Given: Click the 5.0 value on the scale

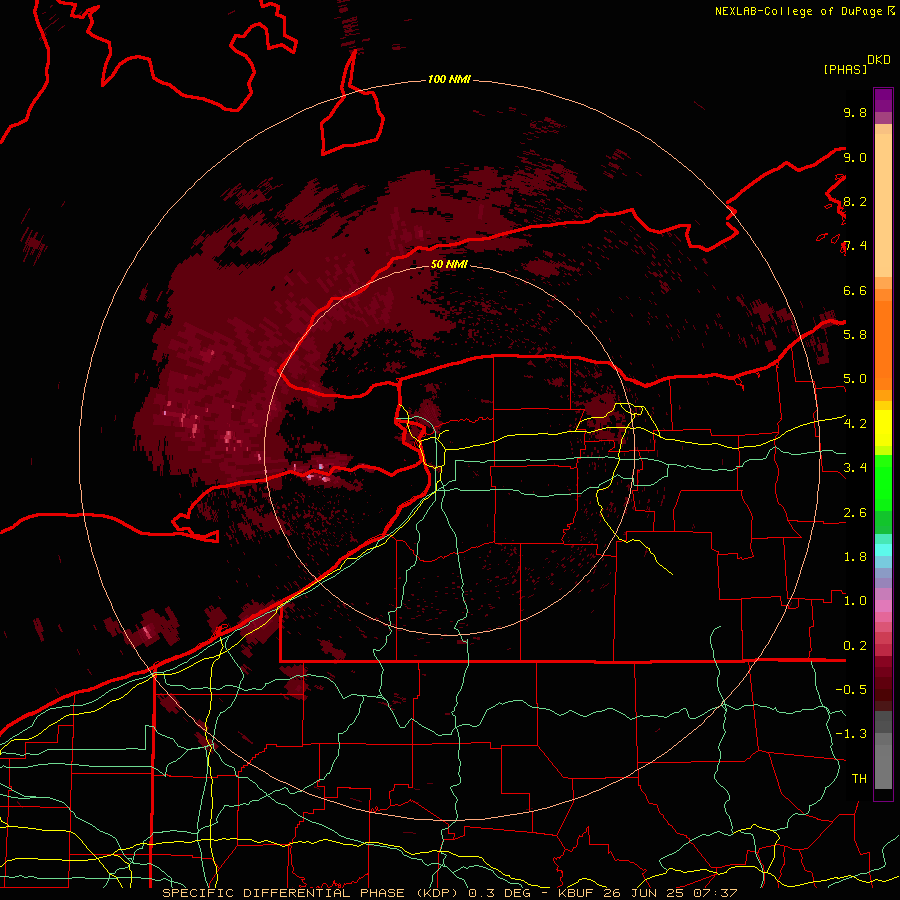Looking at the screenshot, I should (855, 379).
